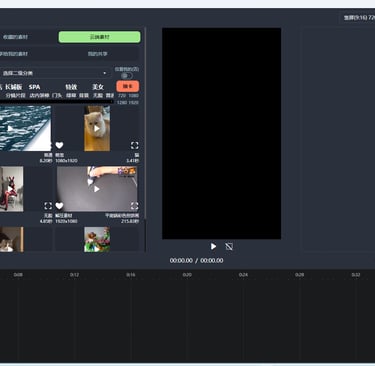Jump to the 0:08 timeline mark
The height and width of the screenshot is (366, 375).
pyautogui.click(x=18, y=275)
